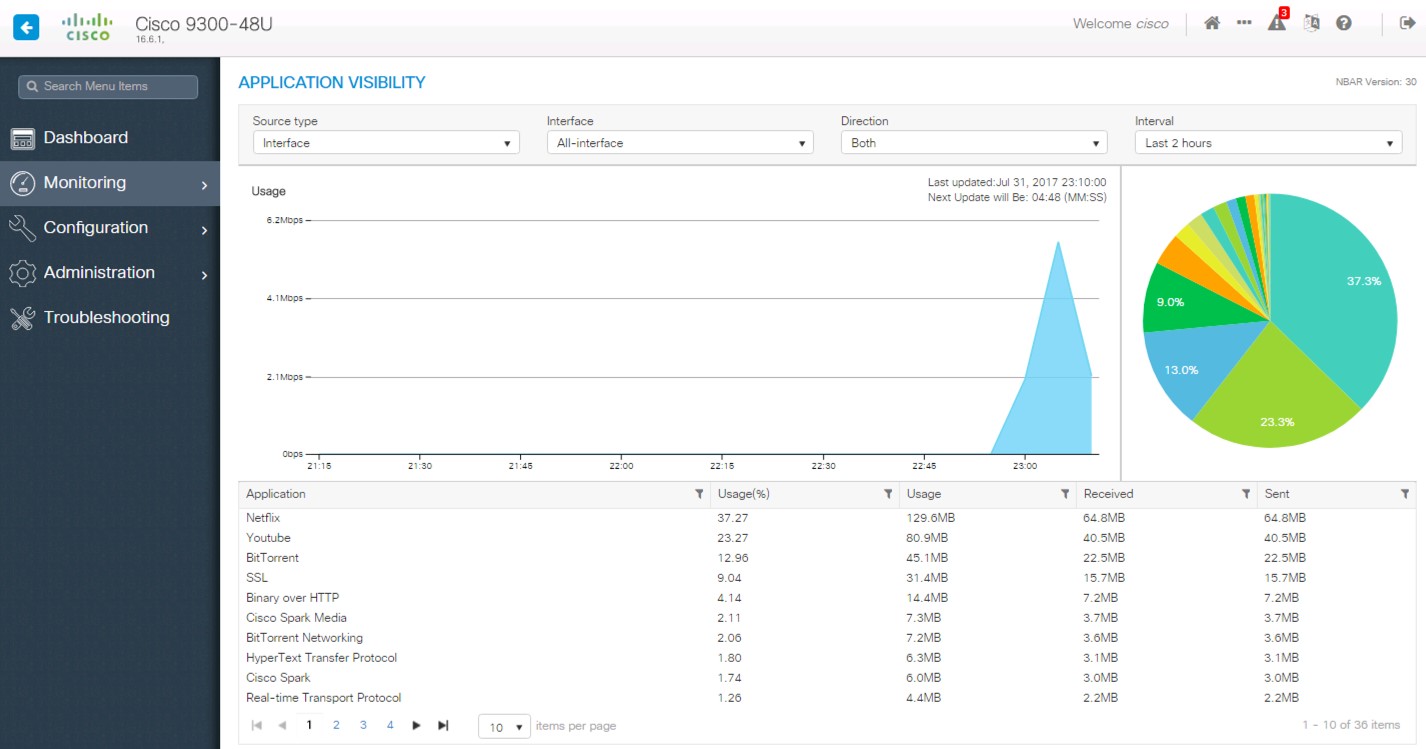The image size is (1426, 749).
Task: Click the logout icon
Action: coord(1406,24)
